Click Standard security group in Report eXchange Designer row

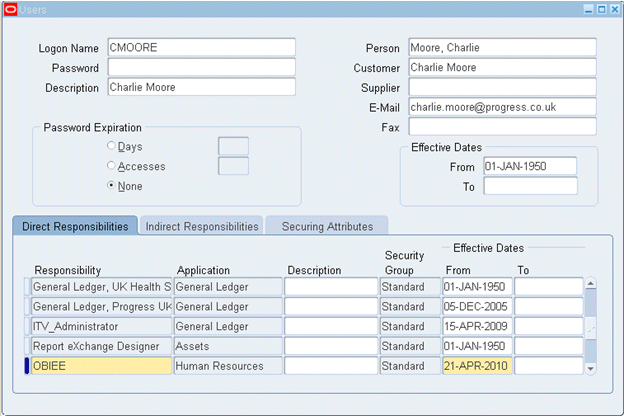point(410,346)
